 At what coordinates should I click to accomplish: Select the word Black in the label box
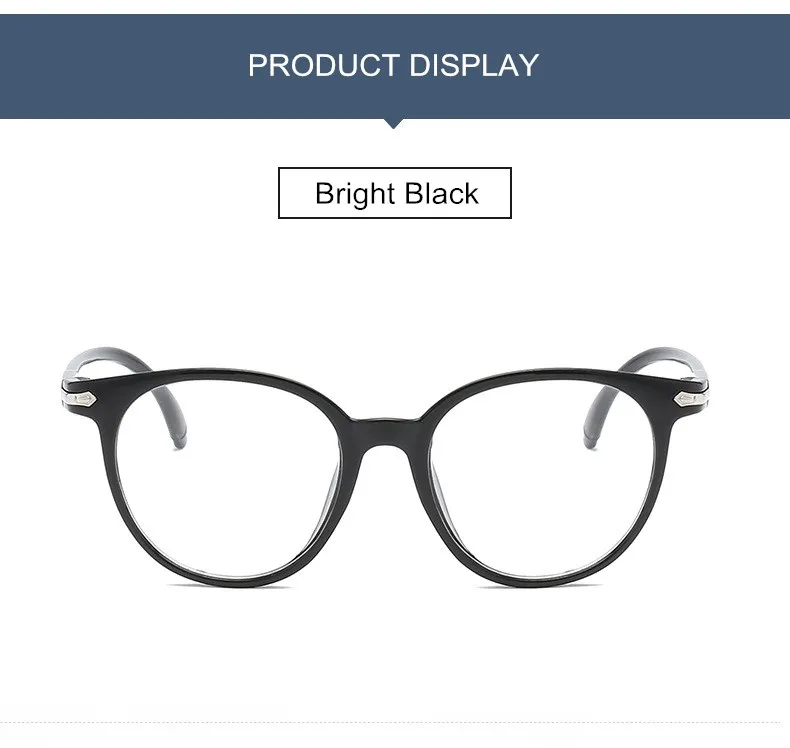(441, 193)
